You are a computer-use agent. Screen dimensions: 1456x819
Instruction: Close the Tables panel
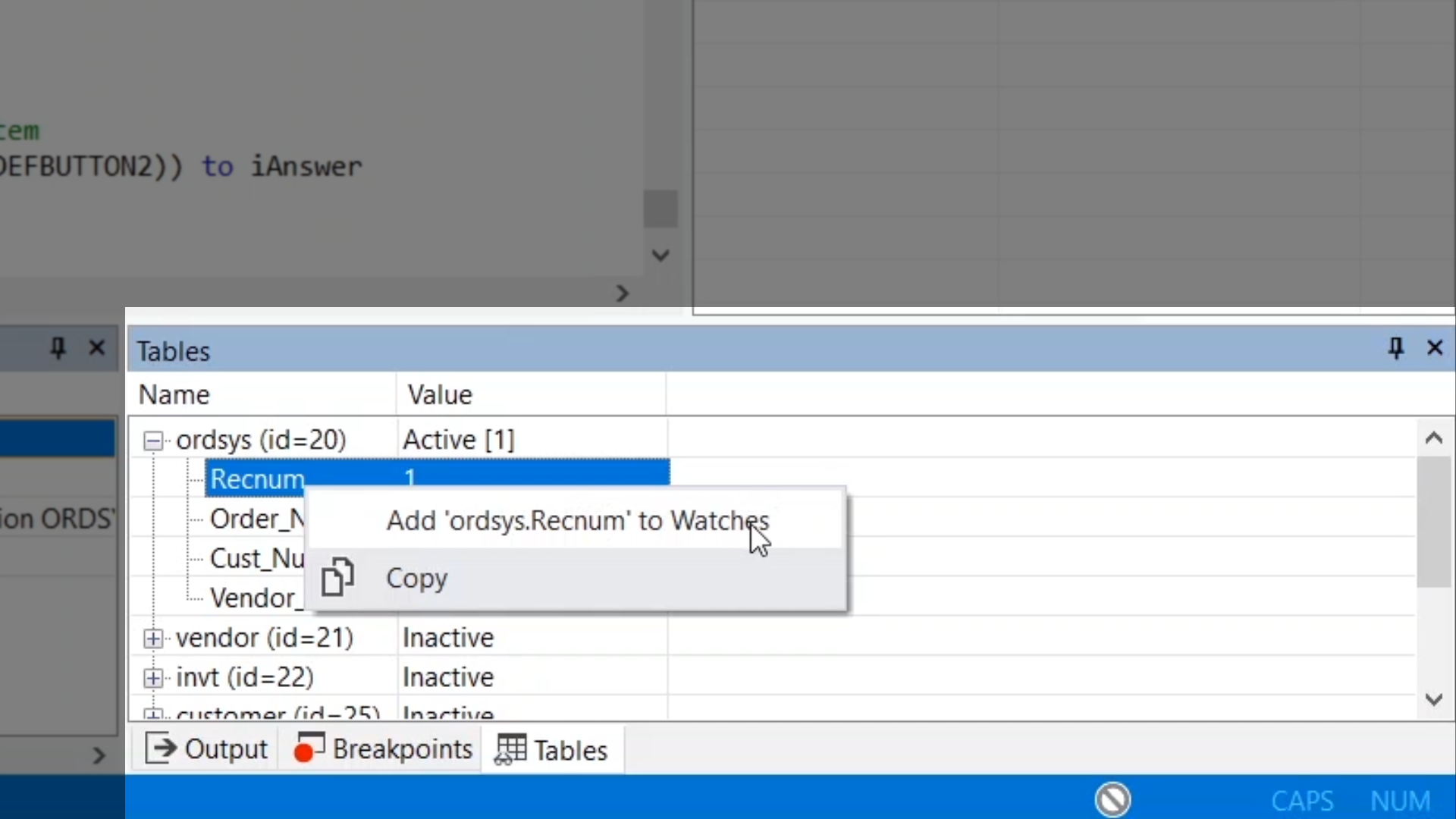(x=1435, y=348)
